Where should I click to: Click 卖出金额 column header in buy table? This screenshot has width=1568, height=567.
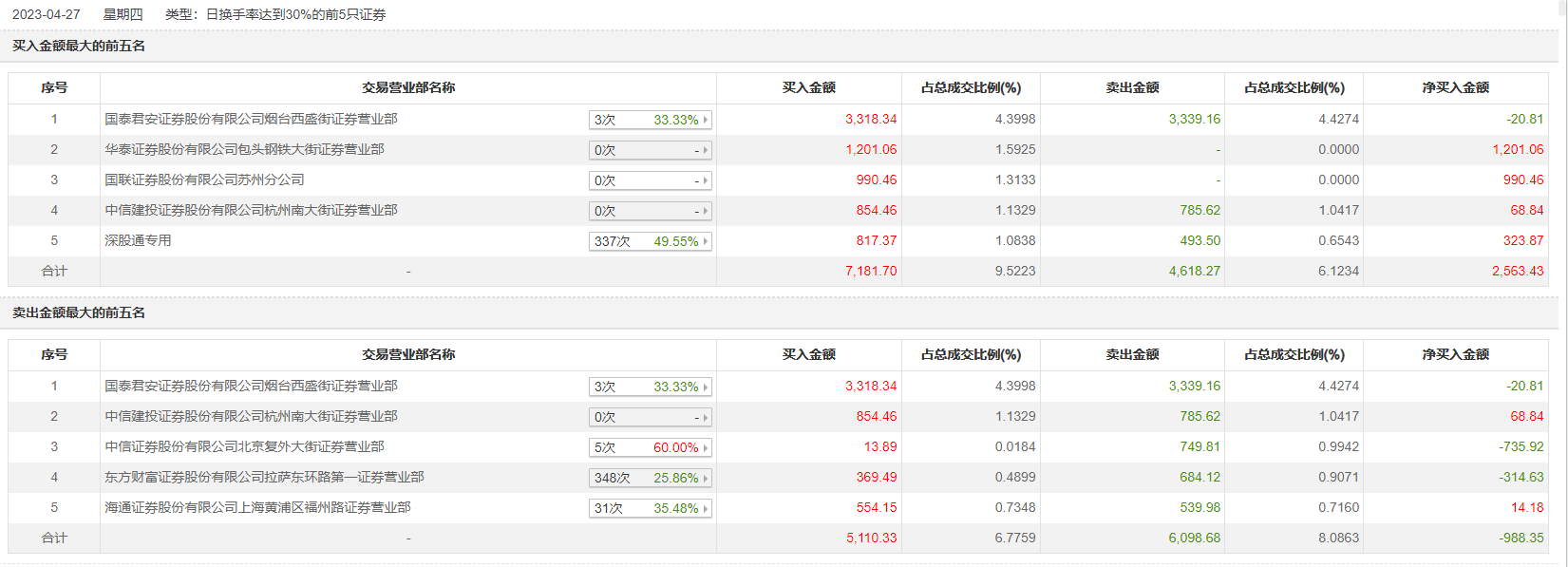(x=1132, y=87)
